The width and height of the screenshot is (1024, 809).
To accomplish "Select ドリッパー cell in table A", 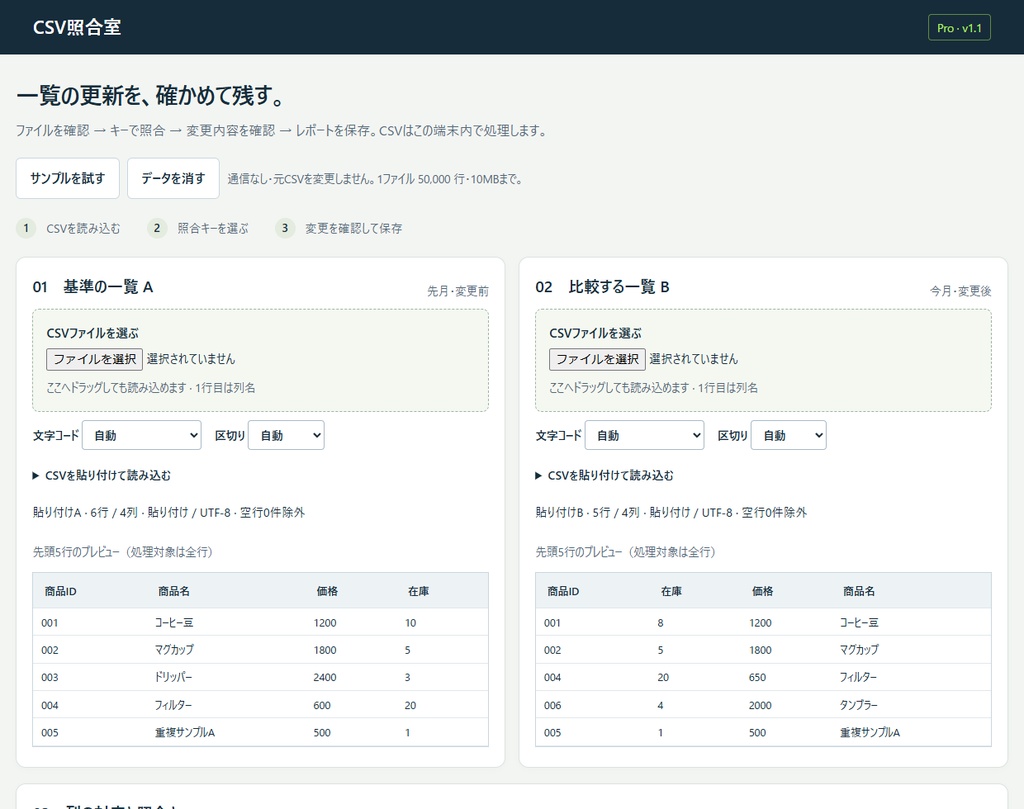I will [173, 678].
